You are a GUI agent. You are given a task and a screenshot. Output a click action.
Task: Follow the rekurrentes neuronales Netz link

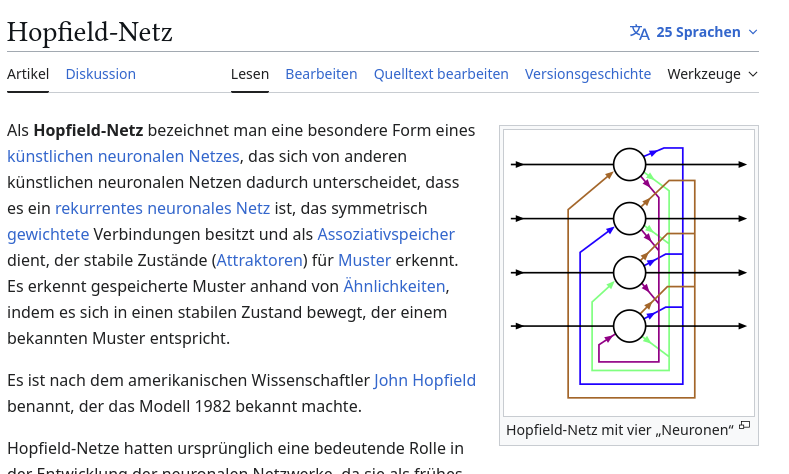tap(163, 208)
